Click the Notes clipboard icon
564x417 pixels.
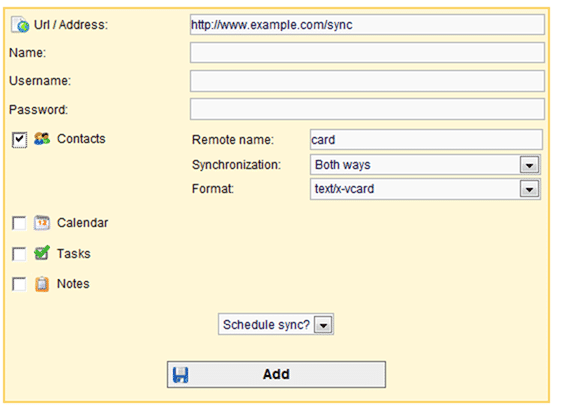[42, 284]
